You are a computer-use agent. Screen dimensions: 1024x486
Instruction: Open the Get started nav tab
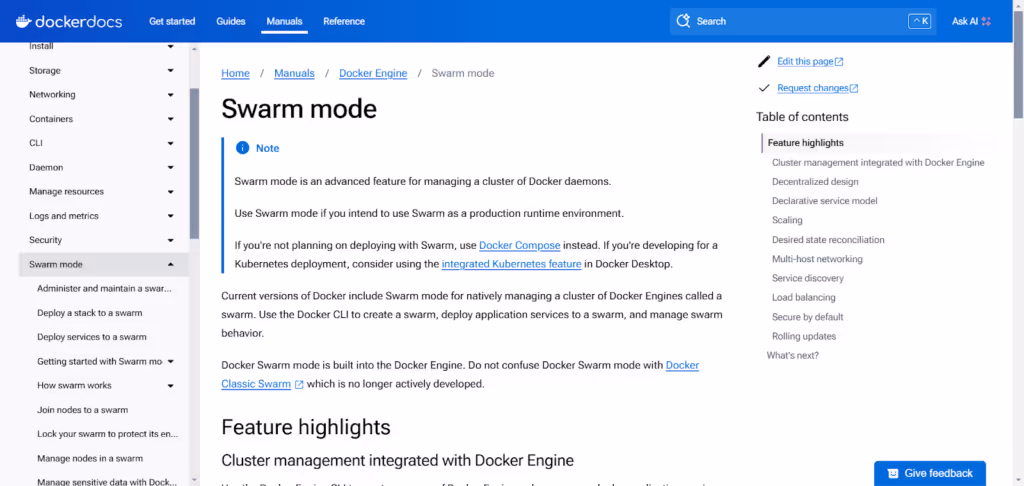click(172, 21)
